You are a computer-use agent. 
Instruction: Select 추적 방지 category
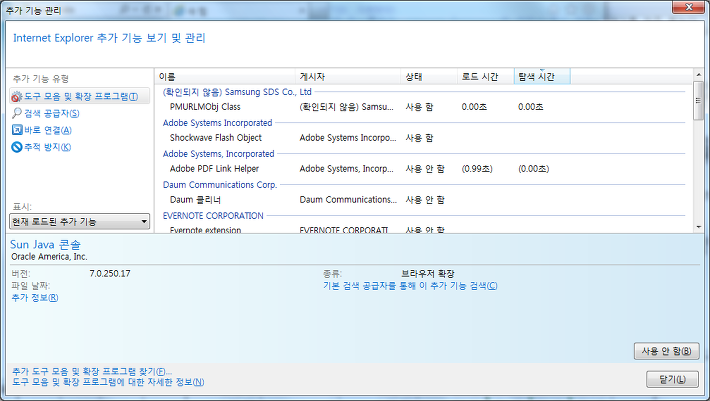48,147
